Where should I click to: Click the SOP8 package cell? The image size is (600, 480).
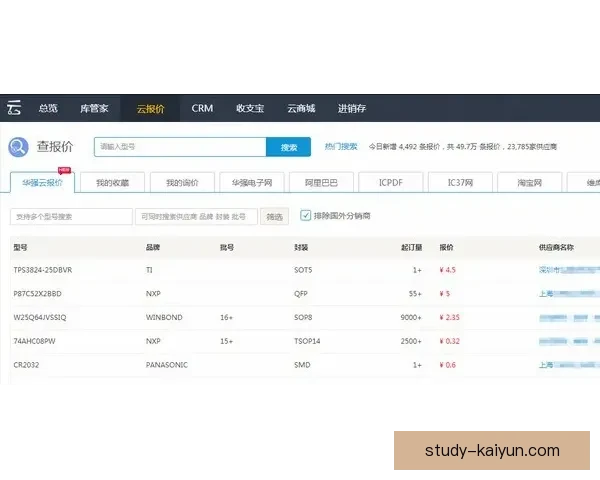point(303,317)
